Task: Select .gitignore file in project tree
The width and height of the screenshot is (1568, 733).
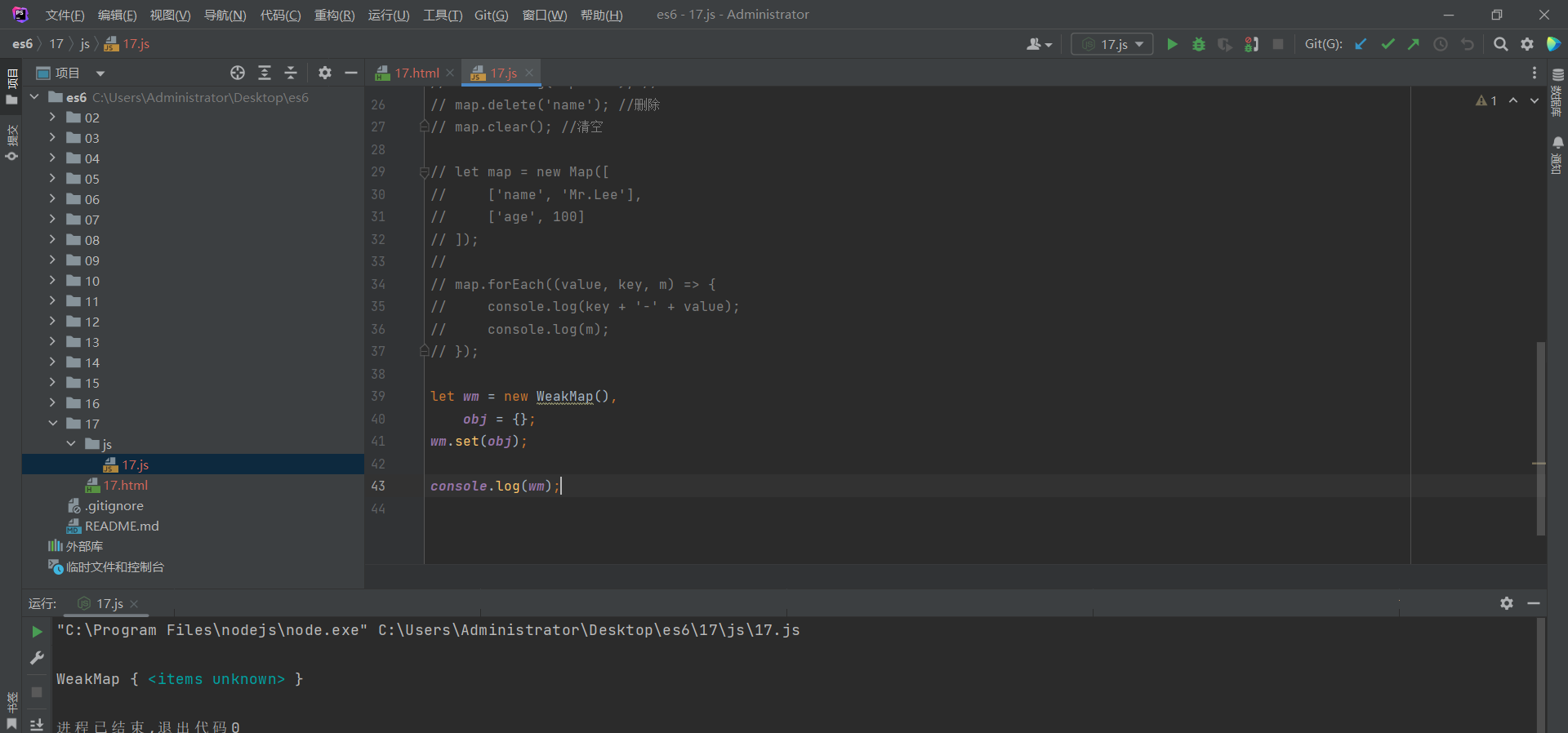Action: pos(114,505)
